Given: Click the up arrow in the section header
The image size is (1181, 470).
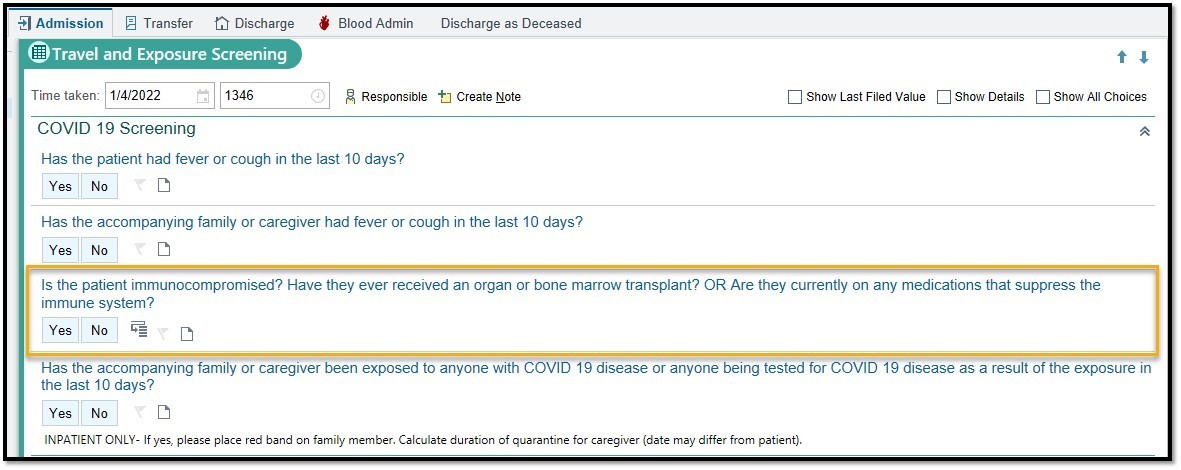Looking at the screenshot, I should tap(1123, 58).
